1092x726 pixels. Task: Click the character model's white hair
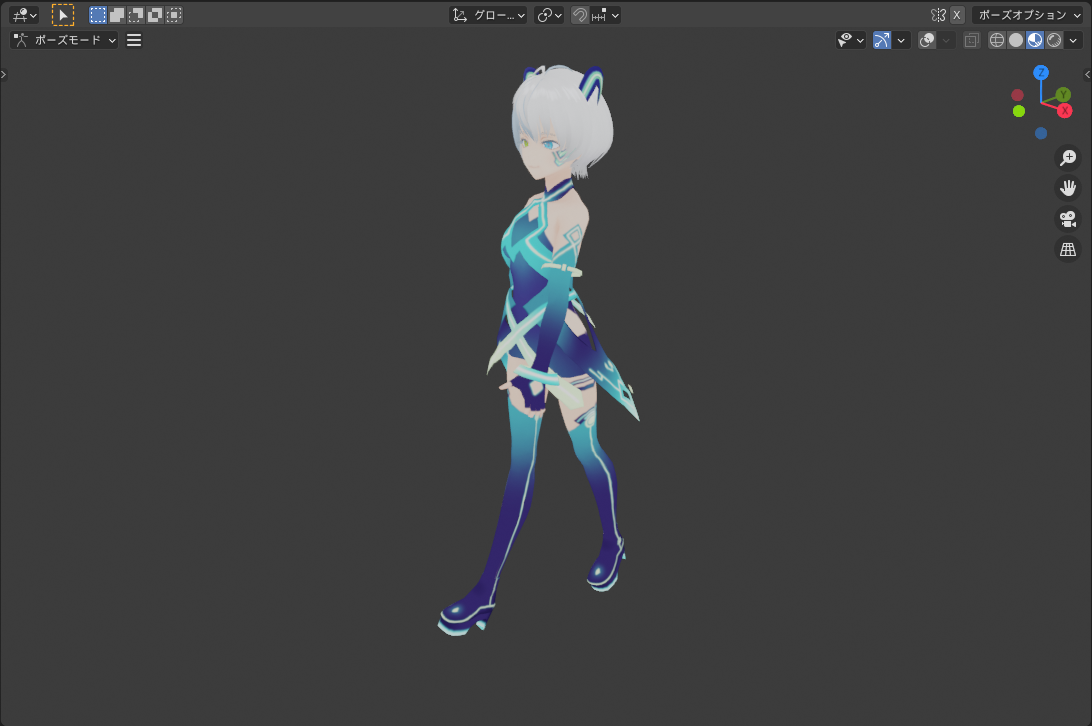(563, 111)
